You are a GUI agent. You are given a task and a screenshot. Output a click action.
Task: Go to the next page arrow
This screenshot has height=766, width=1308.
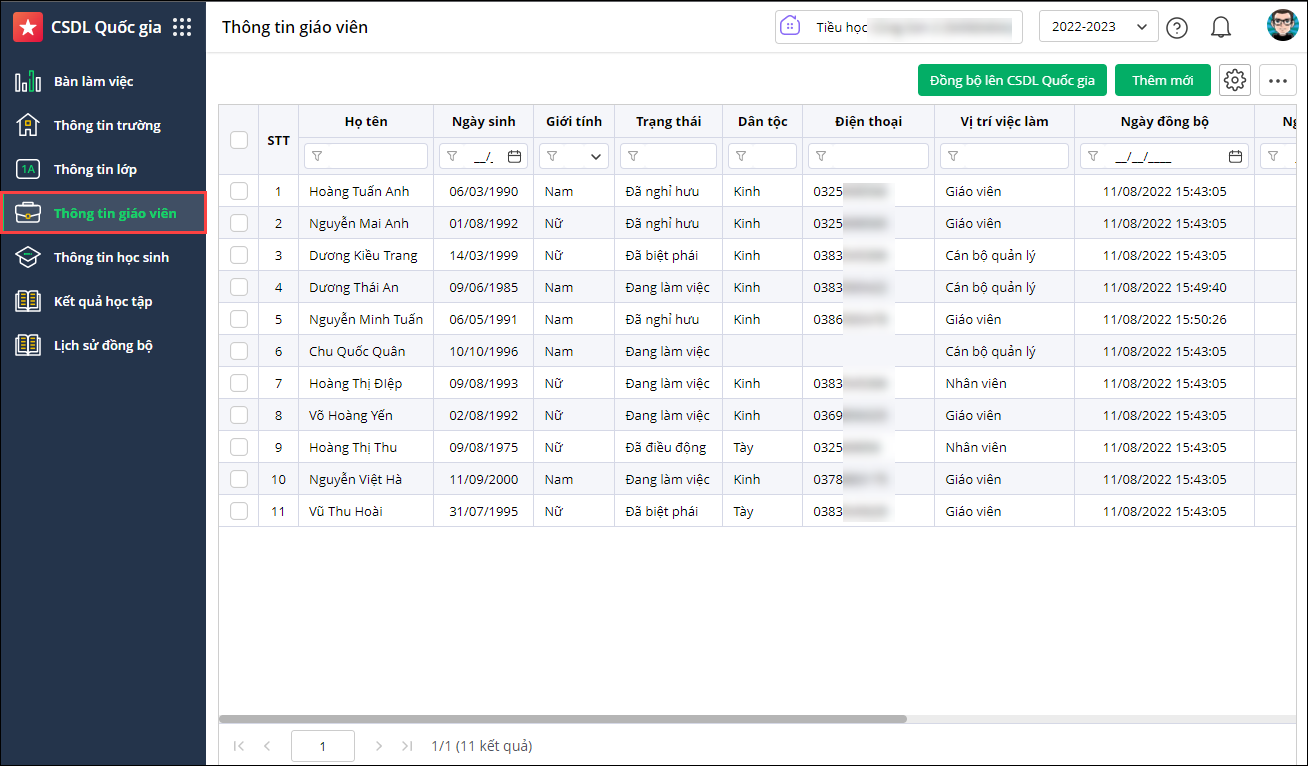point(379,746)
